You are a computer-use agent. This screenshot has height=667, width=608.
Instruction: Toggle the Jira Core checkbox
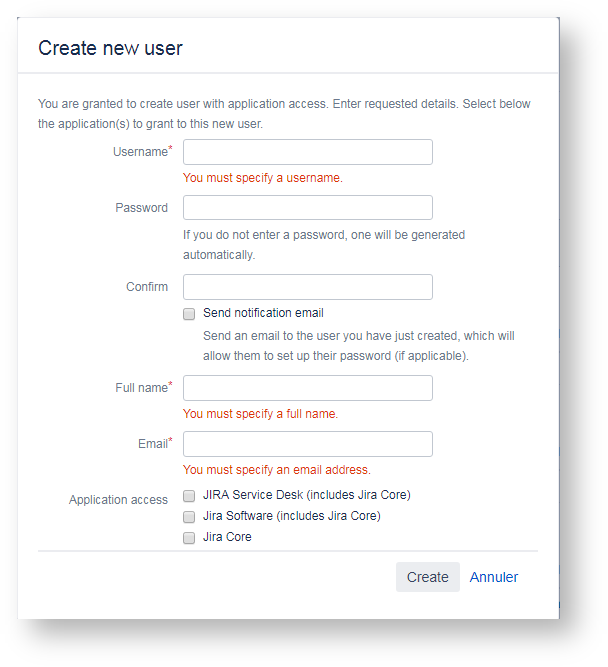(189, 538)
